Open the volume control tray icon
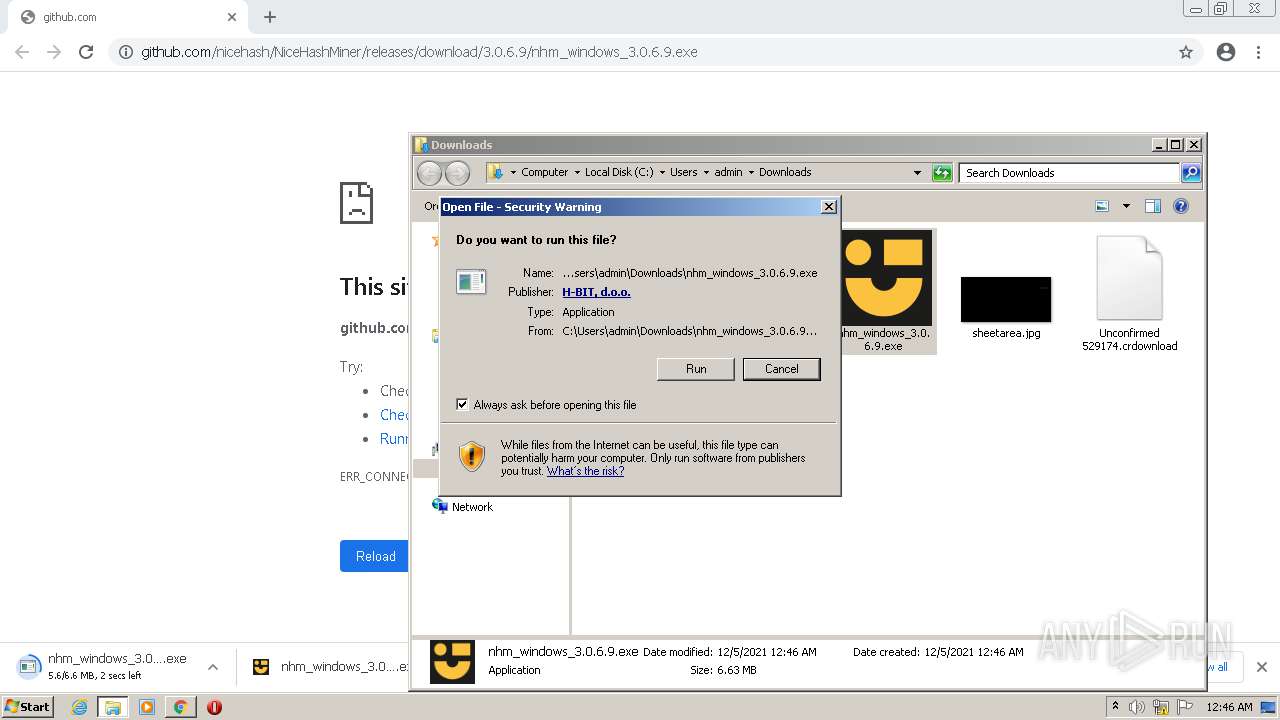 click(x=1136, y=707)
